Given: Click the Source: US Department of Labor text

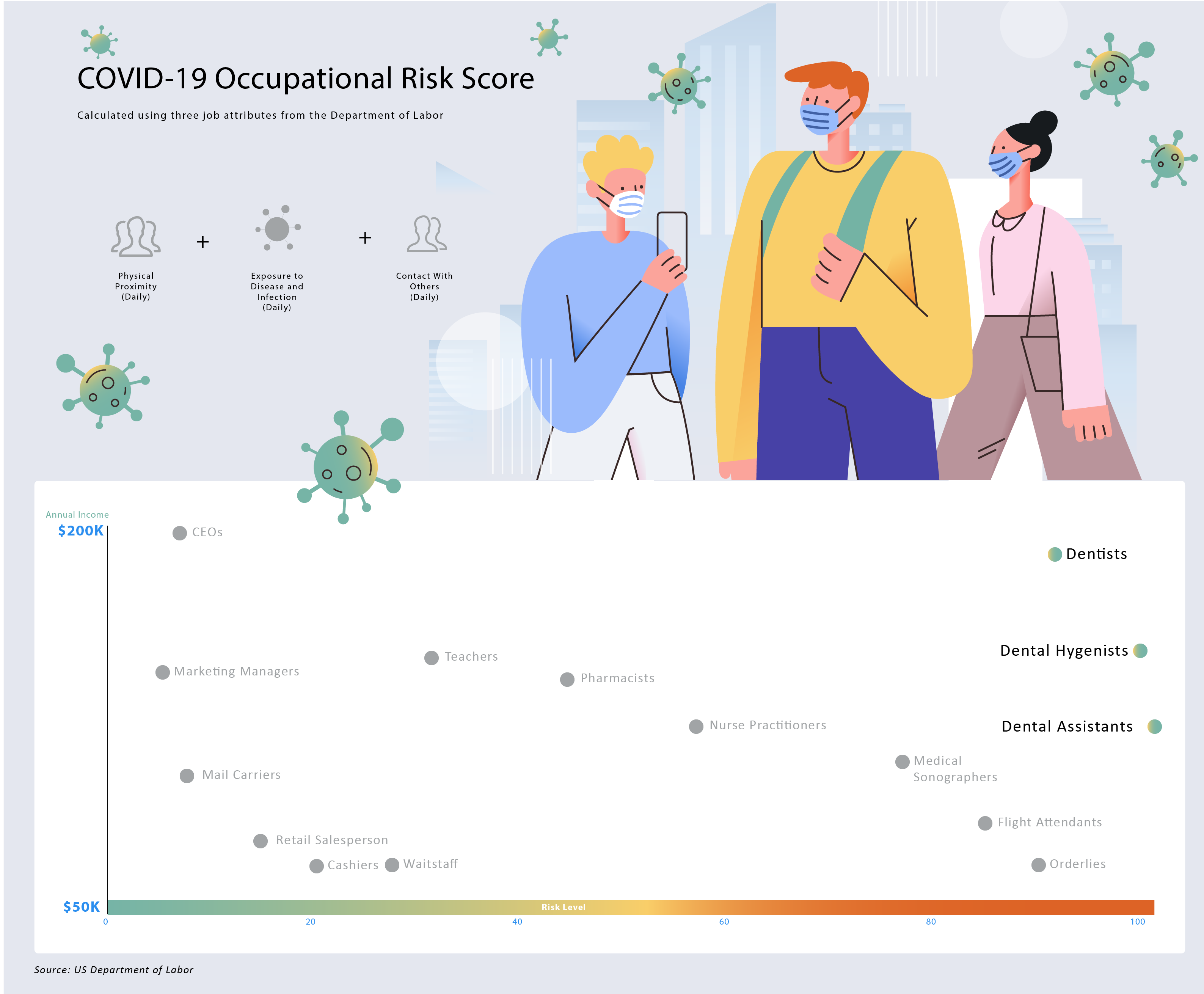Looking at the screenshot, I should pyautogui.click(x=114, y=970).
